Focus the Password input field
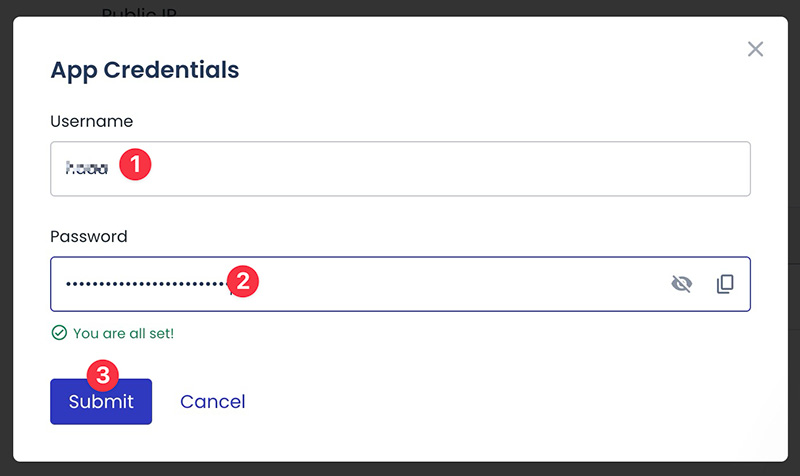Viewport: 800px width, 476px height. tap(450, 284)
